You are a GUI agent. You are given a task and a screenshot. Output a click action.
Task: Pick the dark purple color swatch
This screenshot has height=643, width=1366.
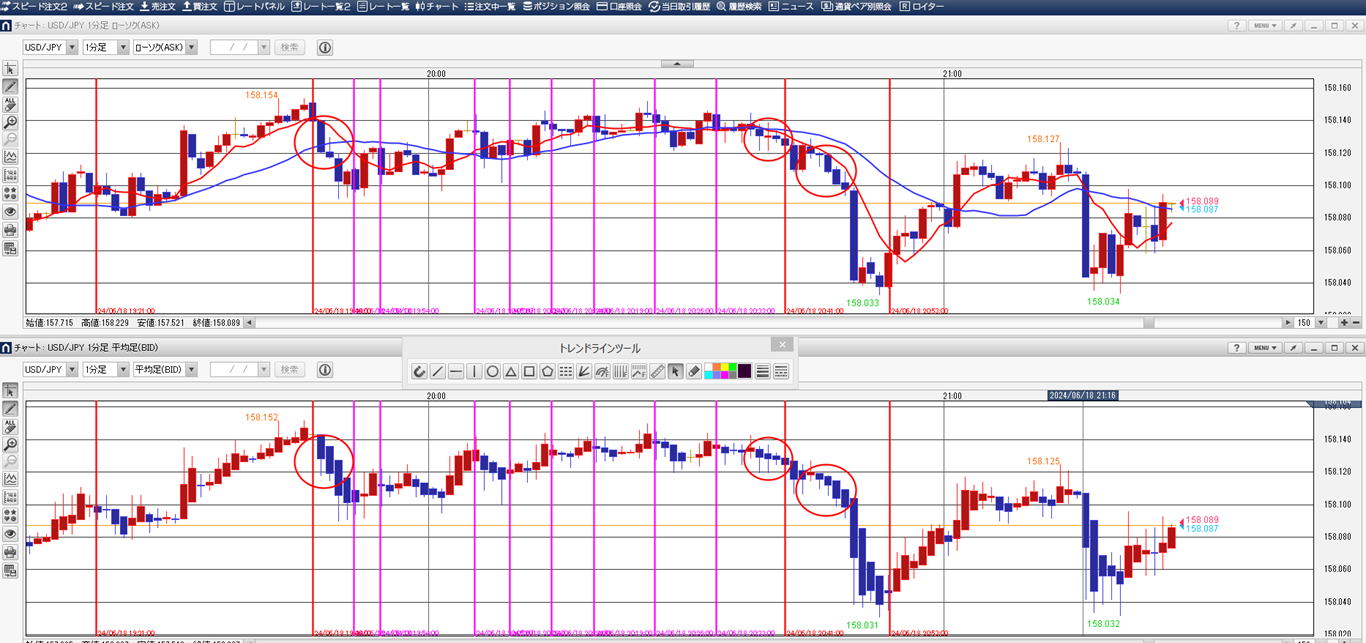coord(745,371)
